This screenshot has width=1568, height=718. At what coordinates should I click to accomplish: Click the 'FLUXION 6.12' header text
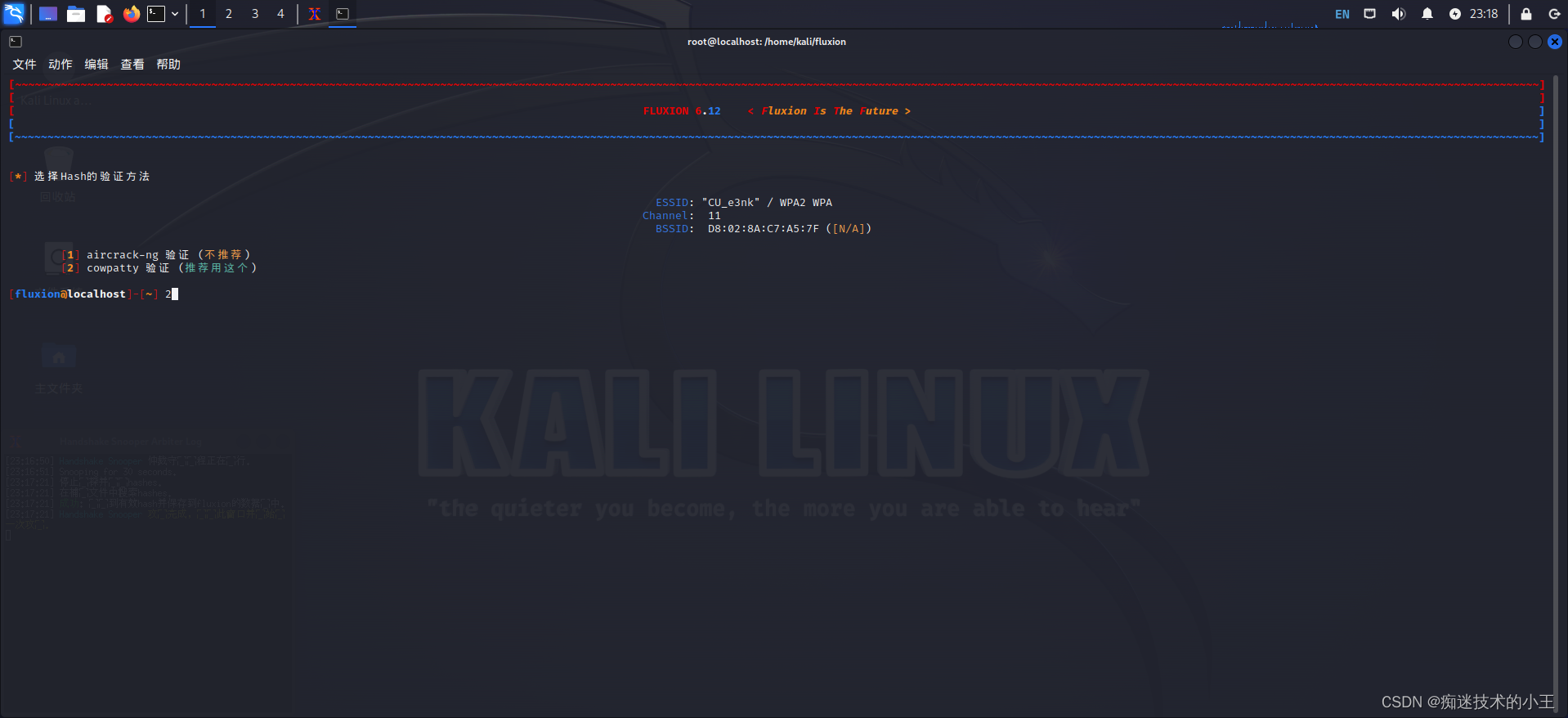682,111
